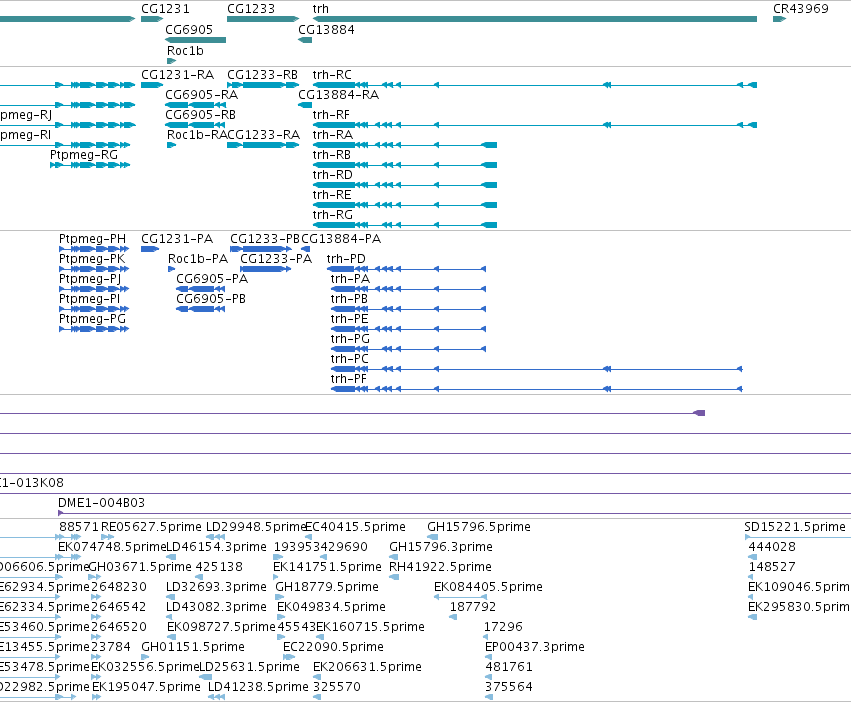Click the CG1233-RB transcript label

pyautogui.click(x=262, y=74)
